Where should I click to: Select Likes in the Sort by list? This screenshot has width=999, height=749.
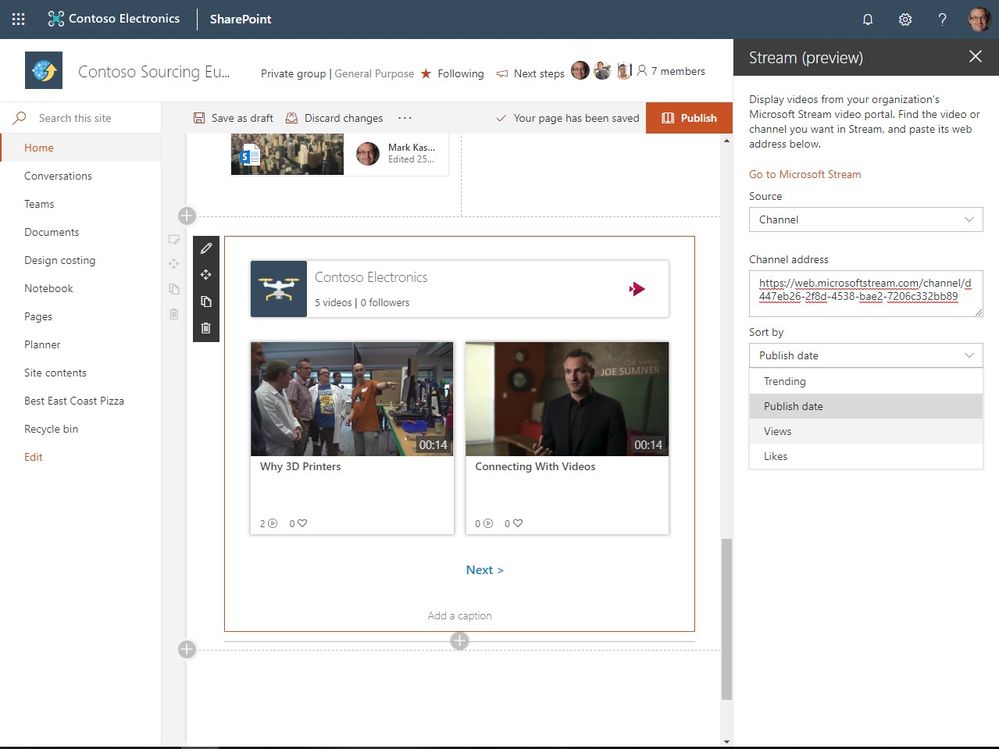click(x=866, y=456)
